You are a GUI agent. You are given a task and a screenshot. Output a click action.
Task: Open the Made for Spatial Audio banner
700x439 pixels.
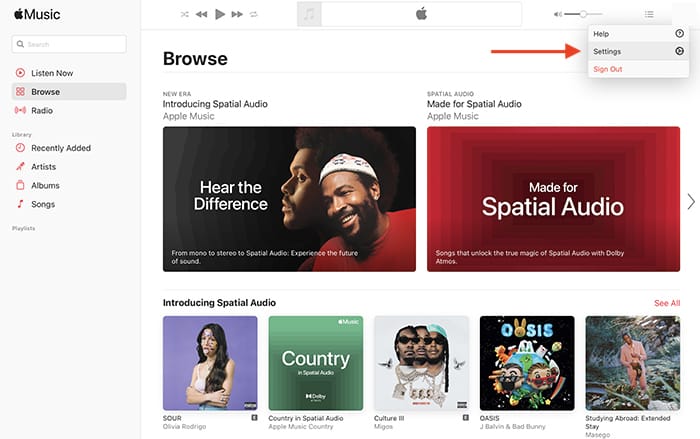(x=554, y=199)
